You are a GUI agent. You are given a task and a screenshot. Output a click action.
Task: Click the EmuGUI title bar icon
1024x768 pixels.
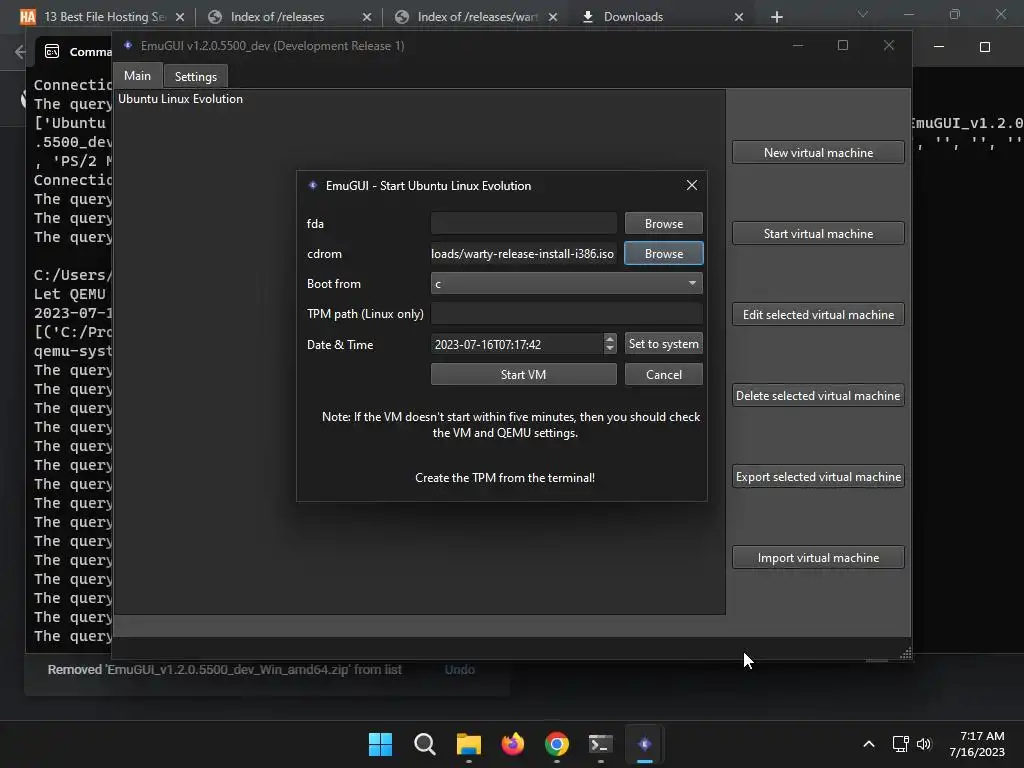128,45
